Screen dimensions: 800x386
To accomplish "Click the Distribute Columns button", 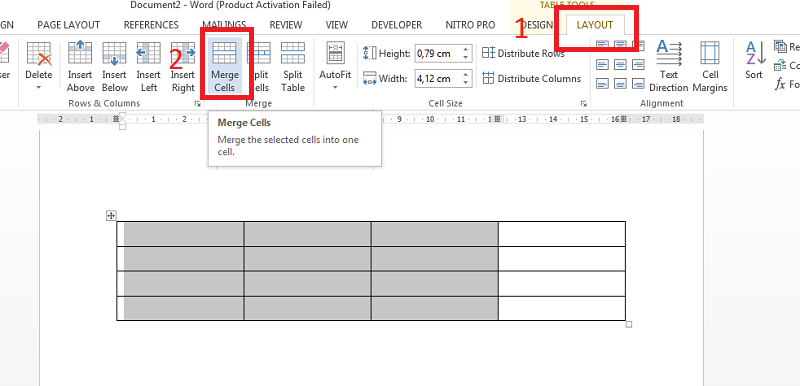I will coord(532,79).
